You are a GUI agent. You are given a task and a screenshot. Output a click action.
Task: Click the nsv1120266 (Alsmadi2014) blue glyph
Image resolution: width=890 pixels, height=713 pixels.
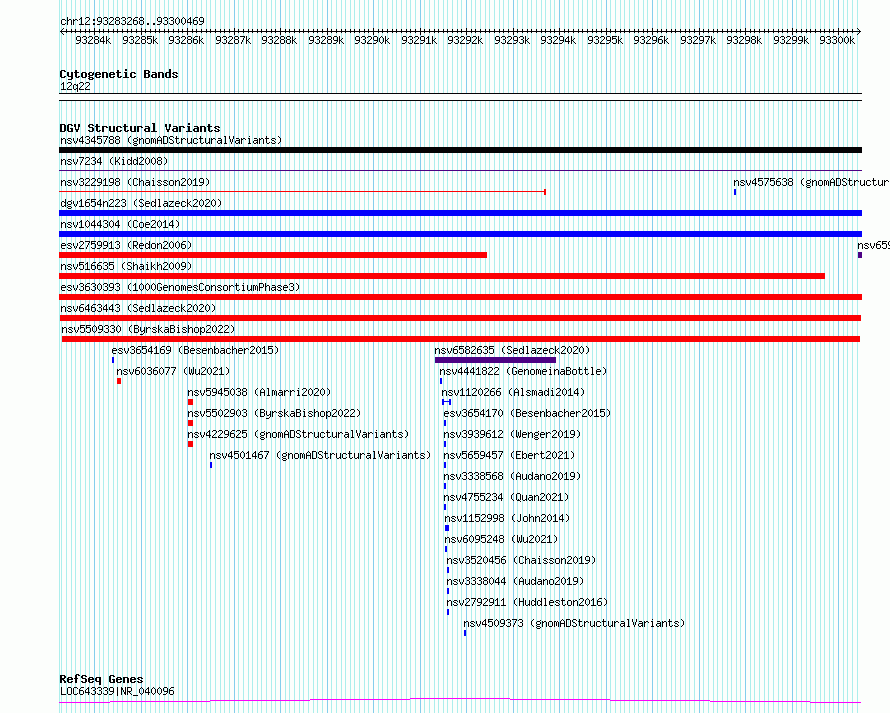pyautogui.click(x=447, y=402)
